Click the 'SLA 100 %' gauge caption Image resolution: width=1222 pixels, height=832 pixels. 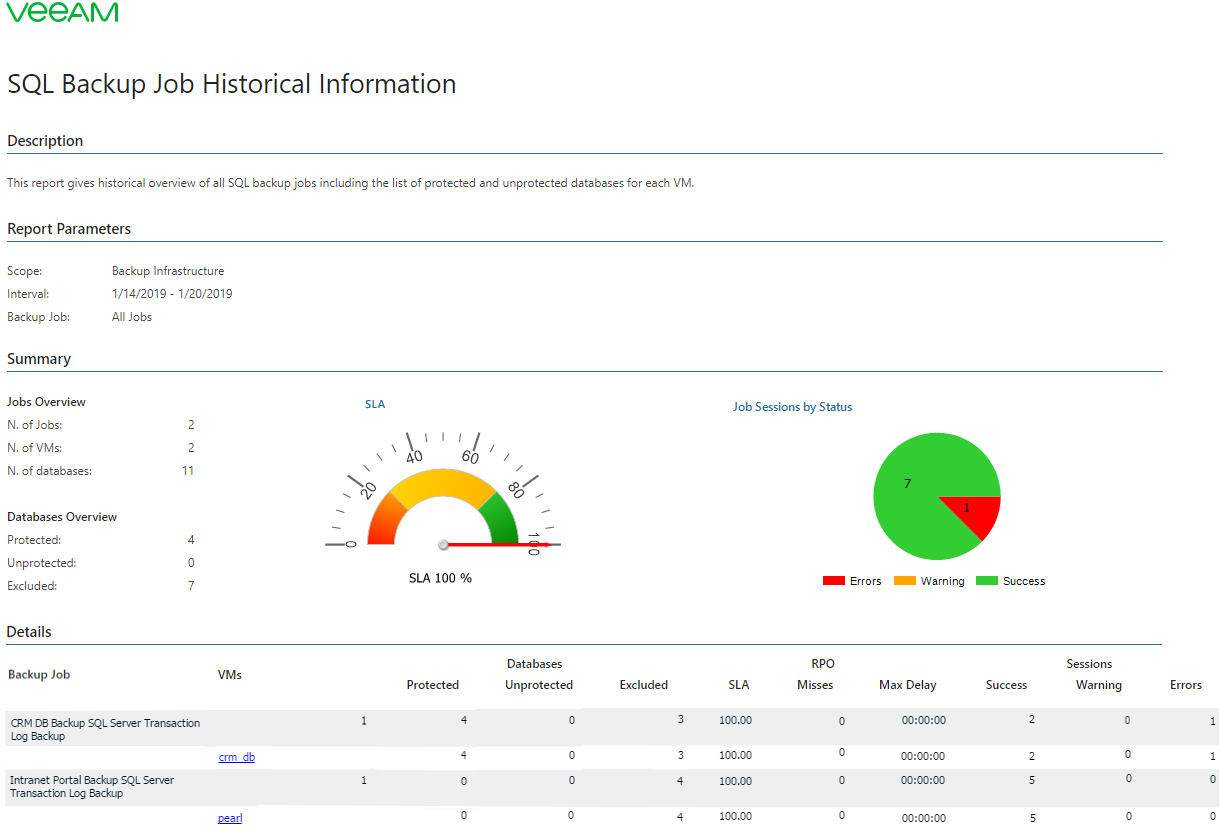tap(440, 578)
